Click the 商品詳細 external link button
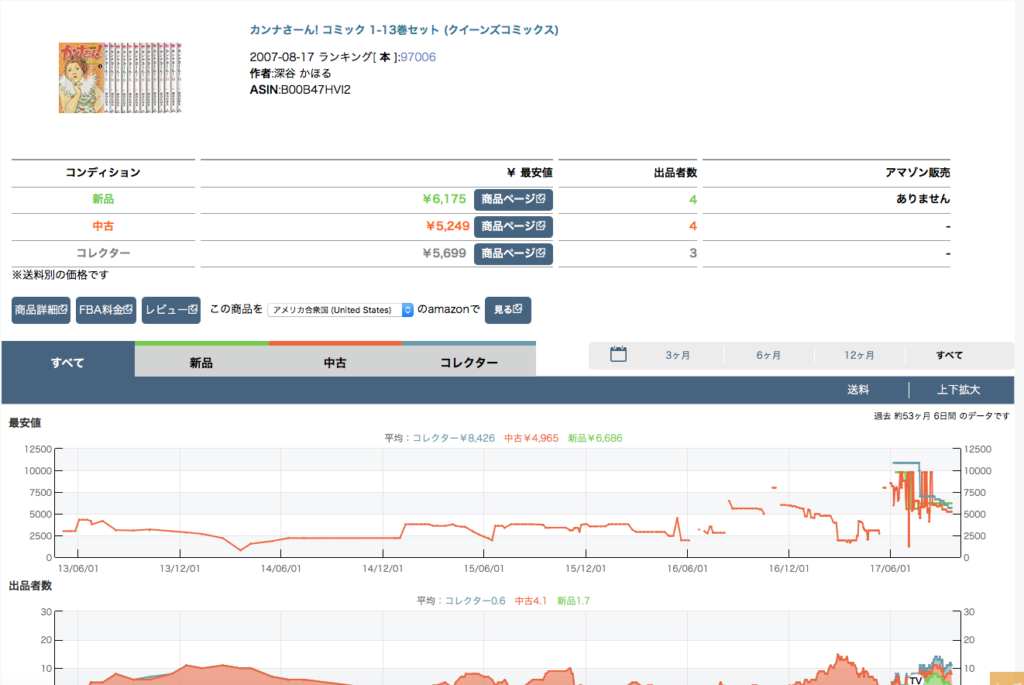 pyautogui.click(x=41, y=310)
